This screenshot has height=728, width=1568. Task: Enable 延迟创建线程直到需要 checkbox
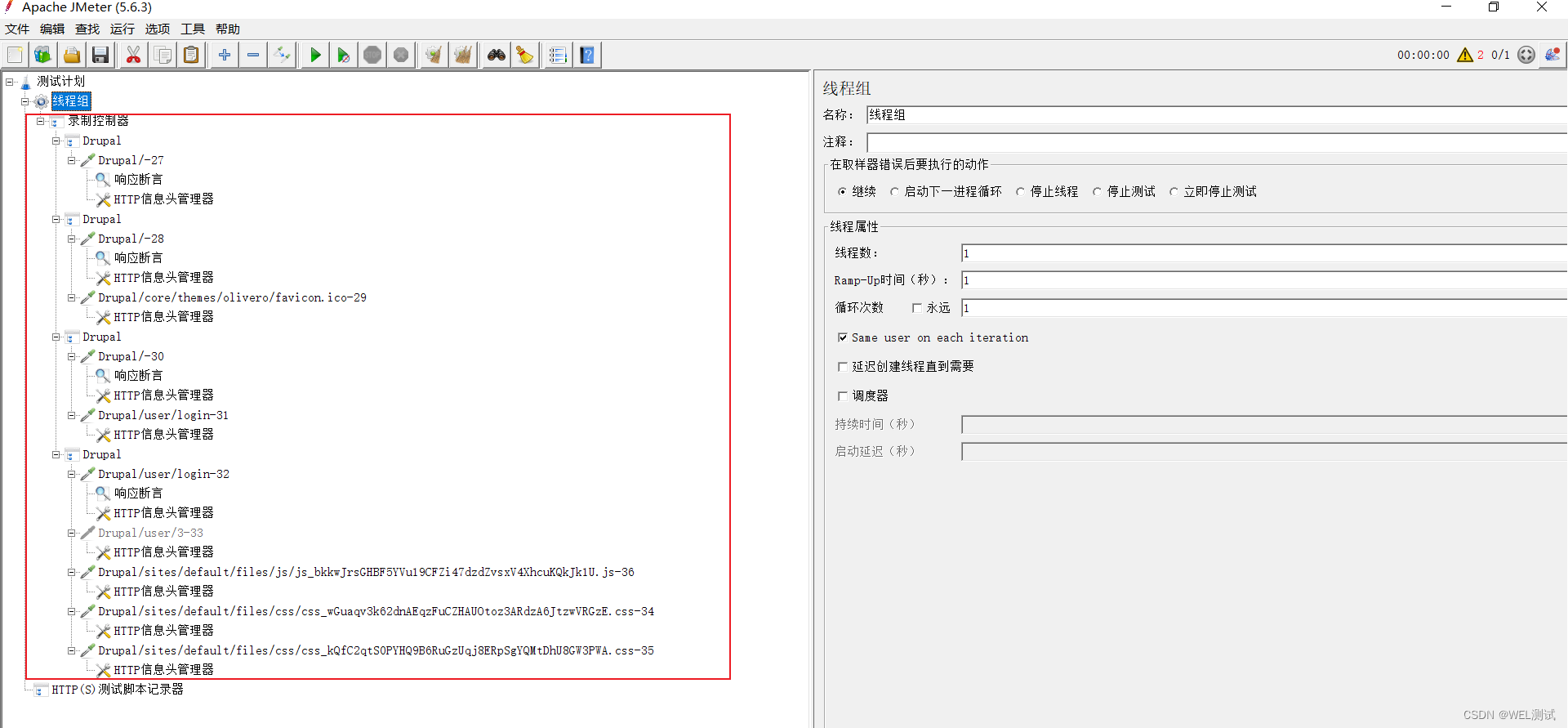point(842,367)
